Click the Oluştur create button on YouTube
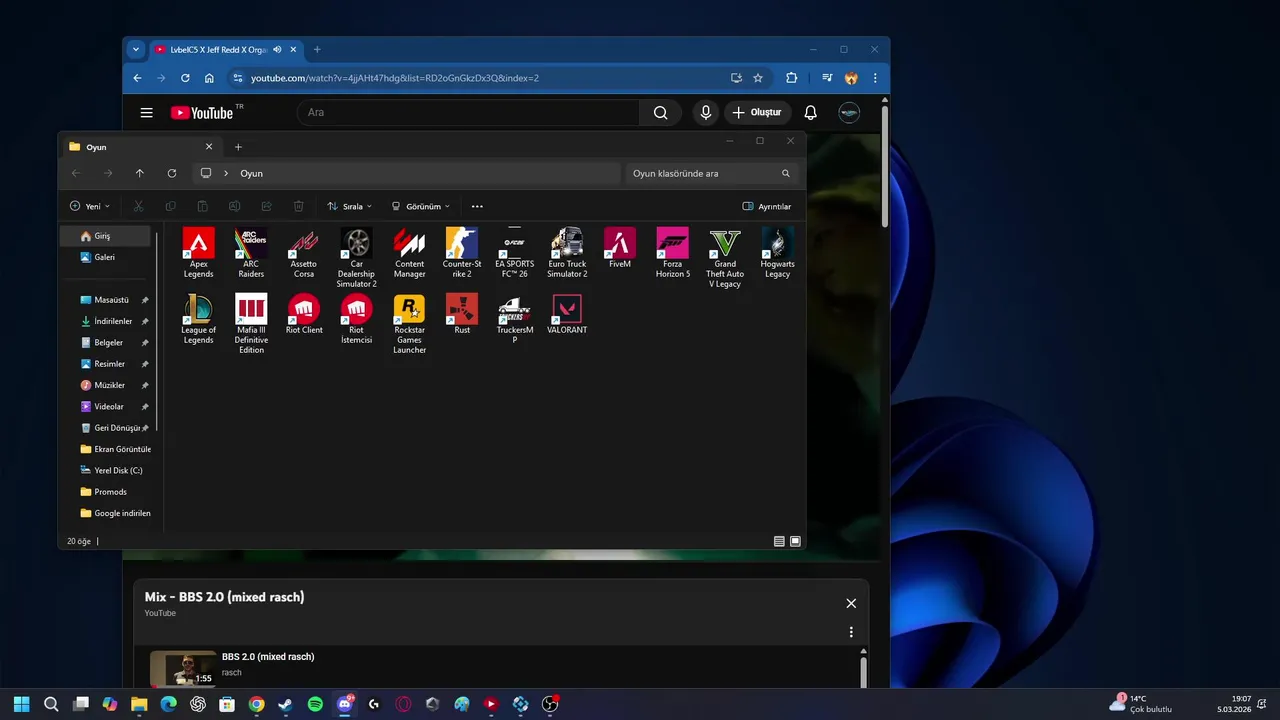The image size is (1280, 720). pyautogui.click(x=758, y=113)
